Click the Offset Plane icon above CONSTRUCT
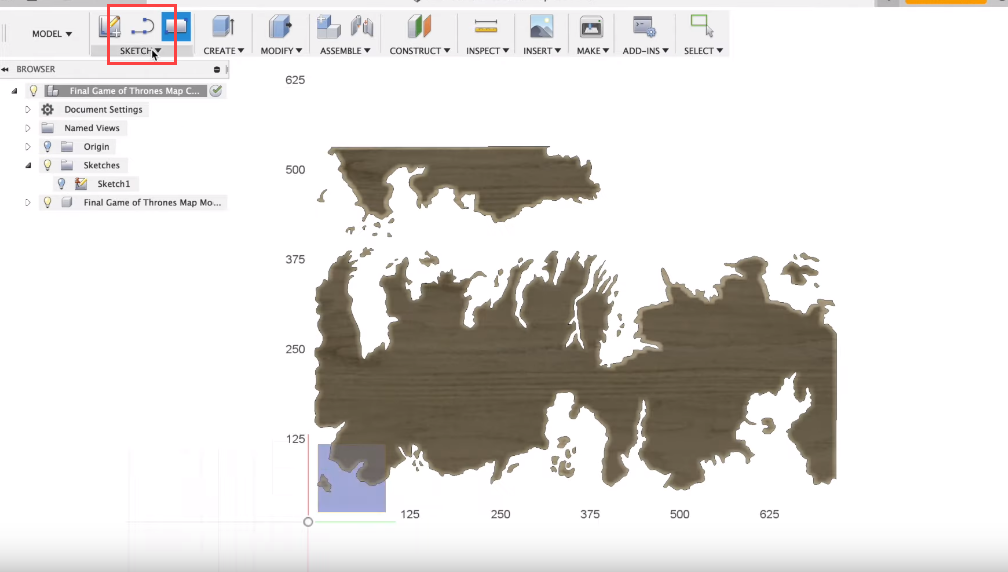Screen dimensions: 1008x572 419,26
